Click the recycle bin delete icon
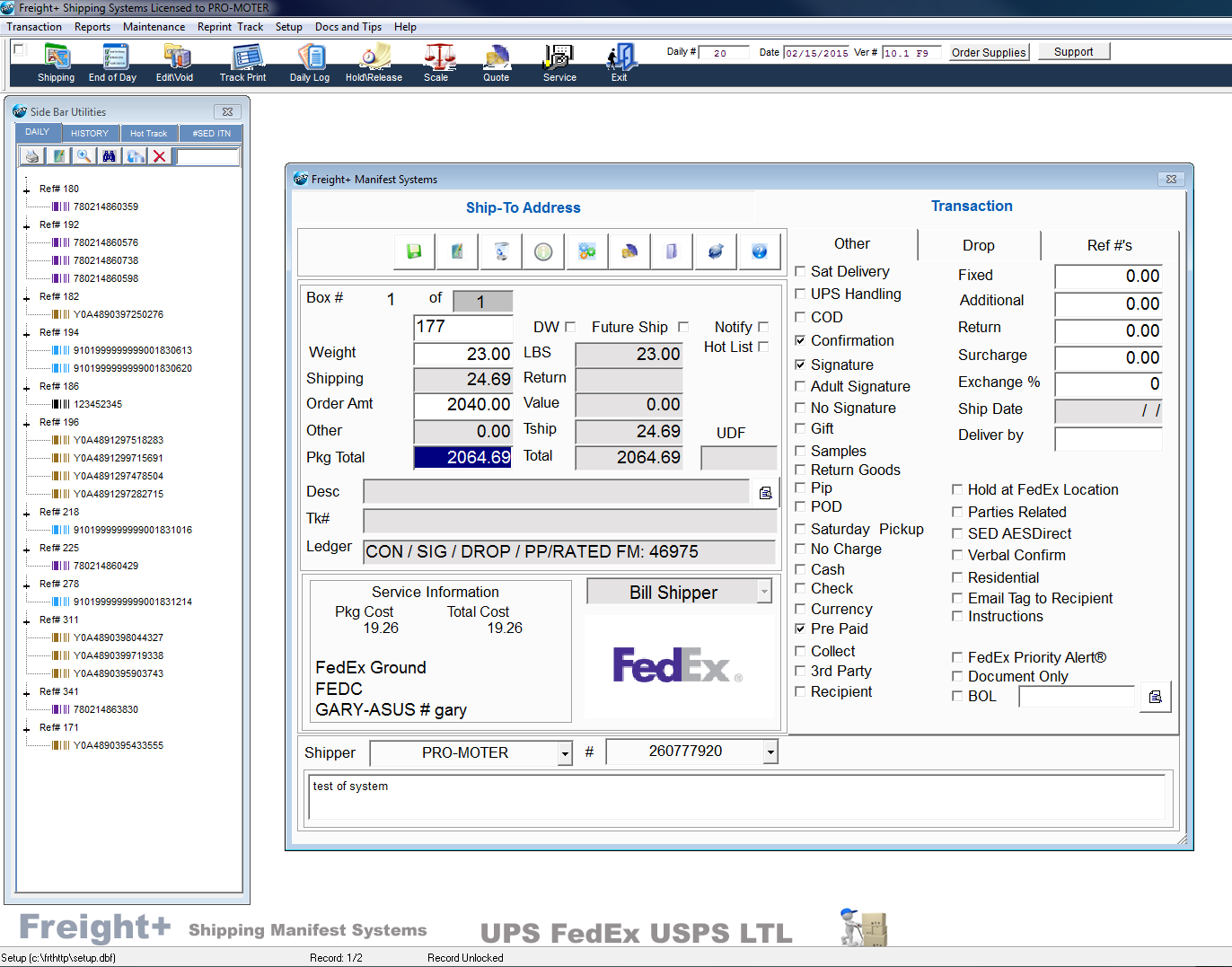 point(500,251)
